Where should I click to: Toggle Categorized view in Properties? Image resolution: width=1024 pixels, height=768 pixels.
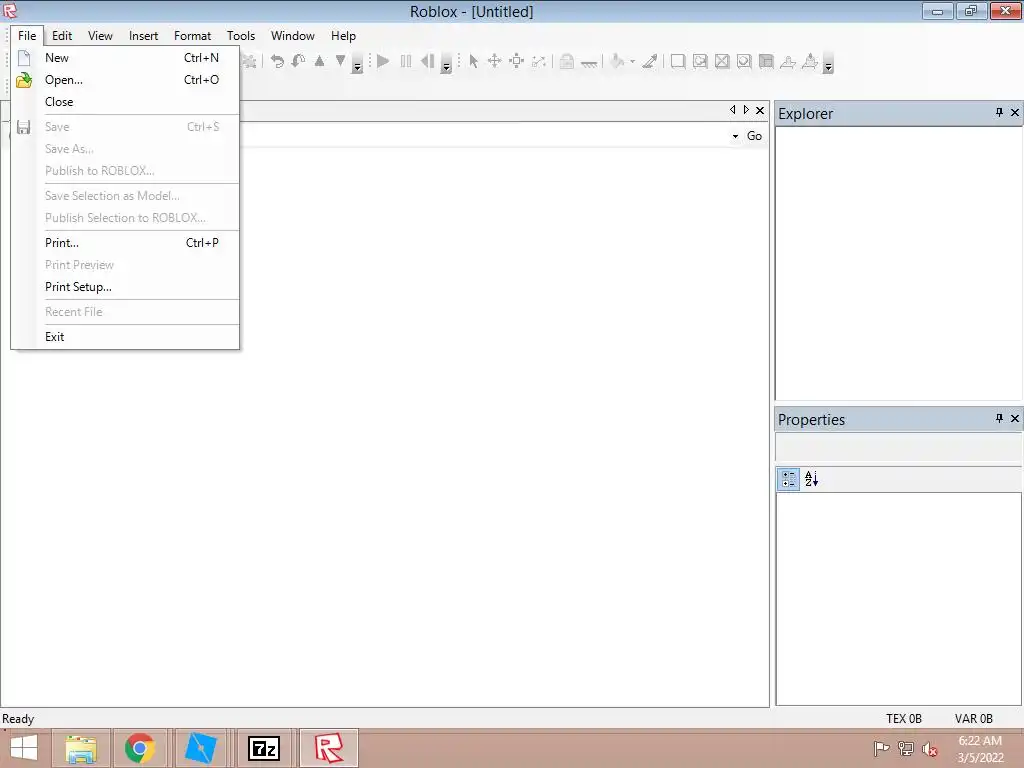click(789, 479)
